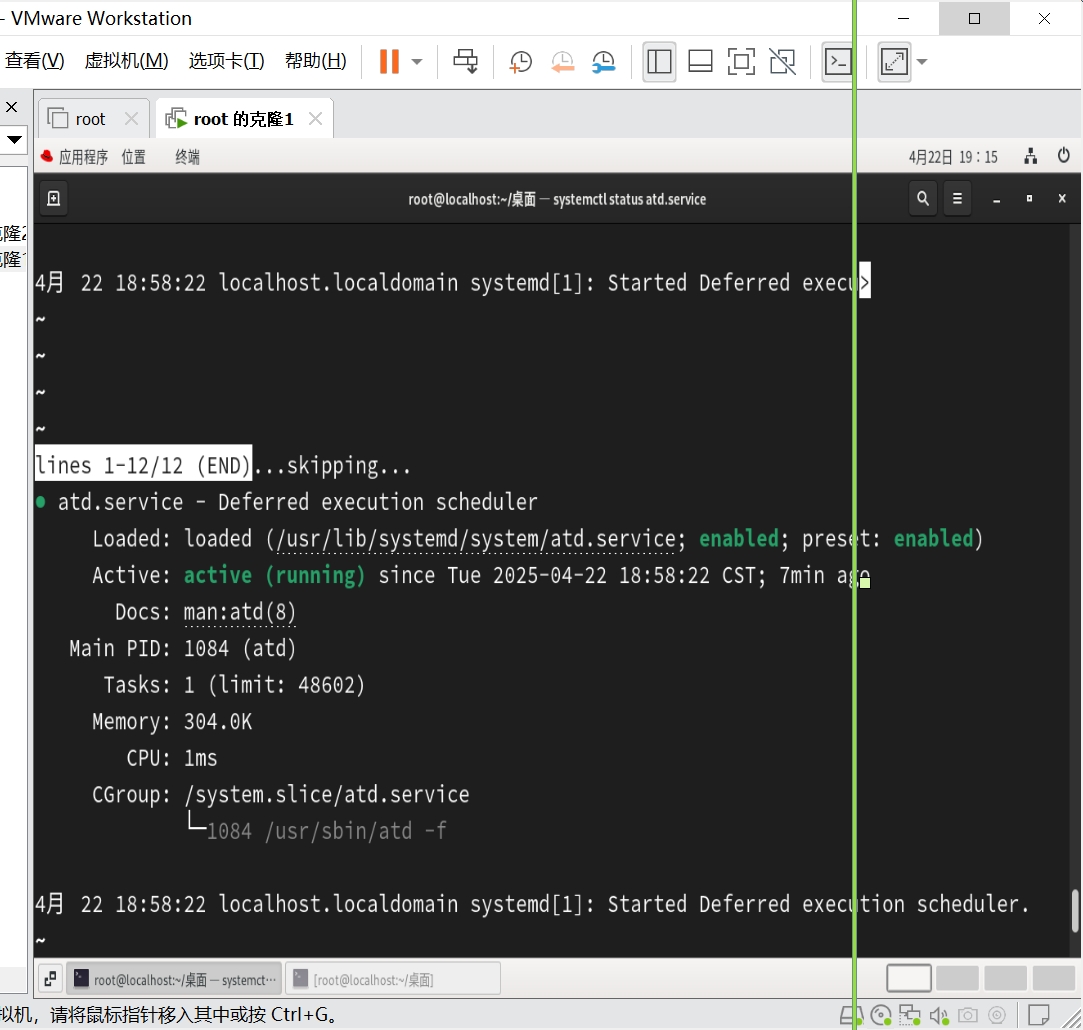Take a snapshot of this virtual machine
Screen dimensions: 1083x1030
click(520, 61)
